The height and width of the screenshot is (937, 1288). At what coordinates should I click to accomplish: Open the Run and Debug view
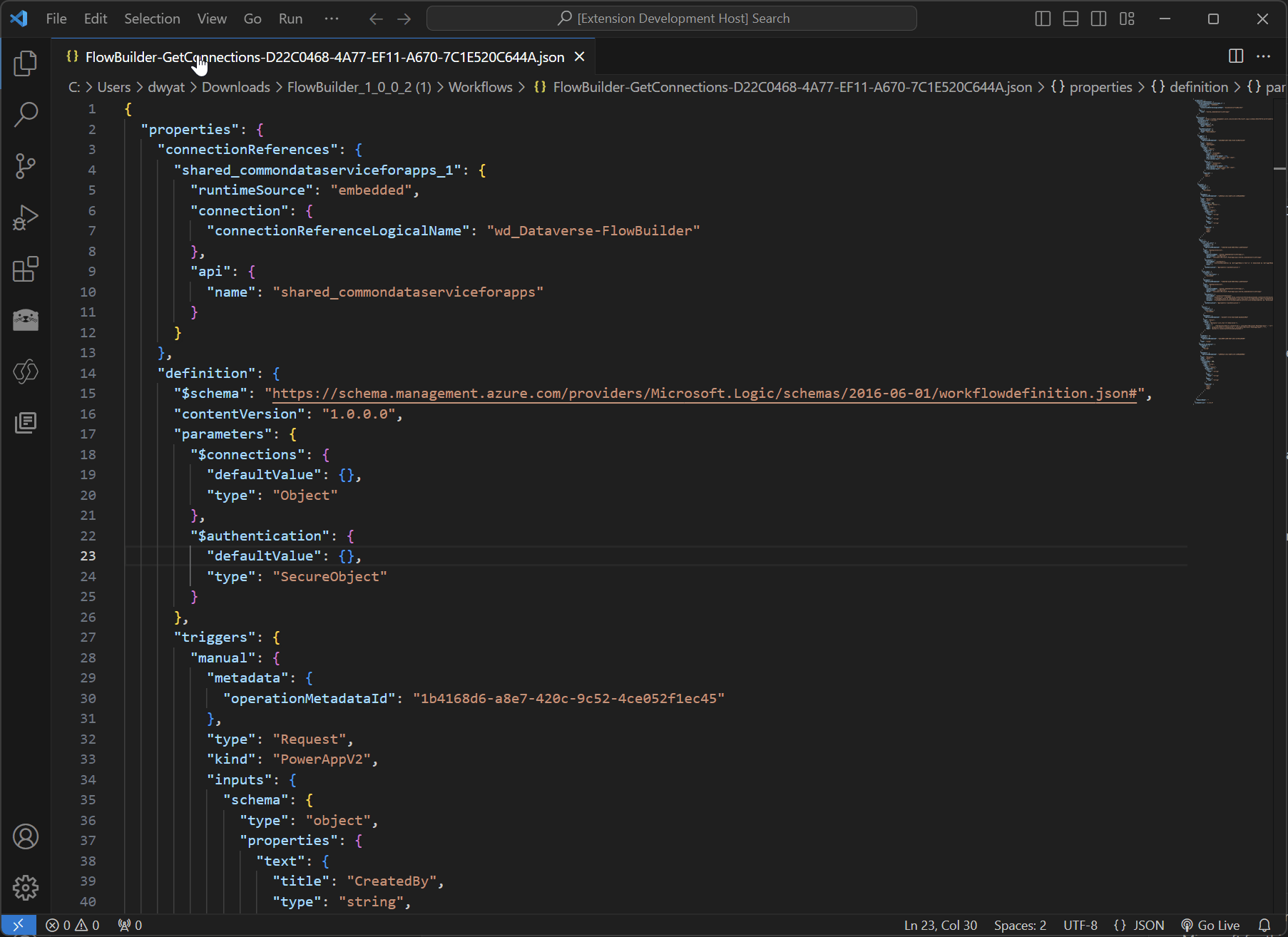tap(26, 217)
